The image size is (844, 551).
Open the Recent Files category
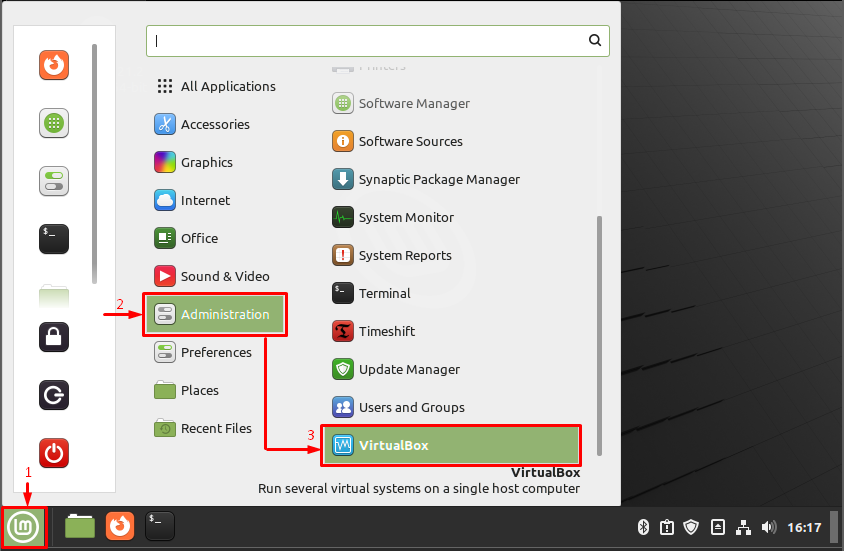215,429
